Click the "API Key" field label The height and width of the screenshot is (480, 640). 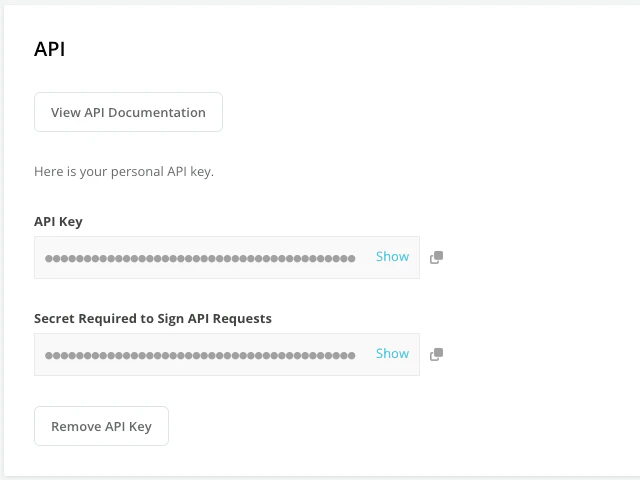[58, 221]
